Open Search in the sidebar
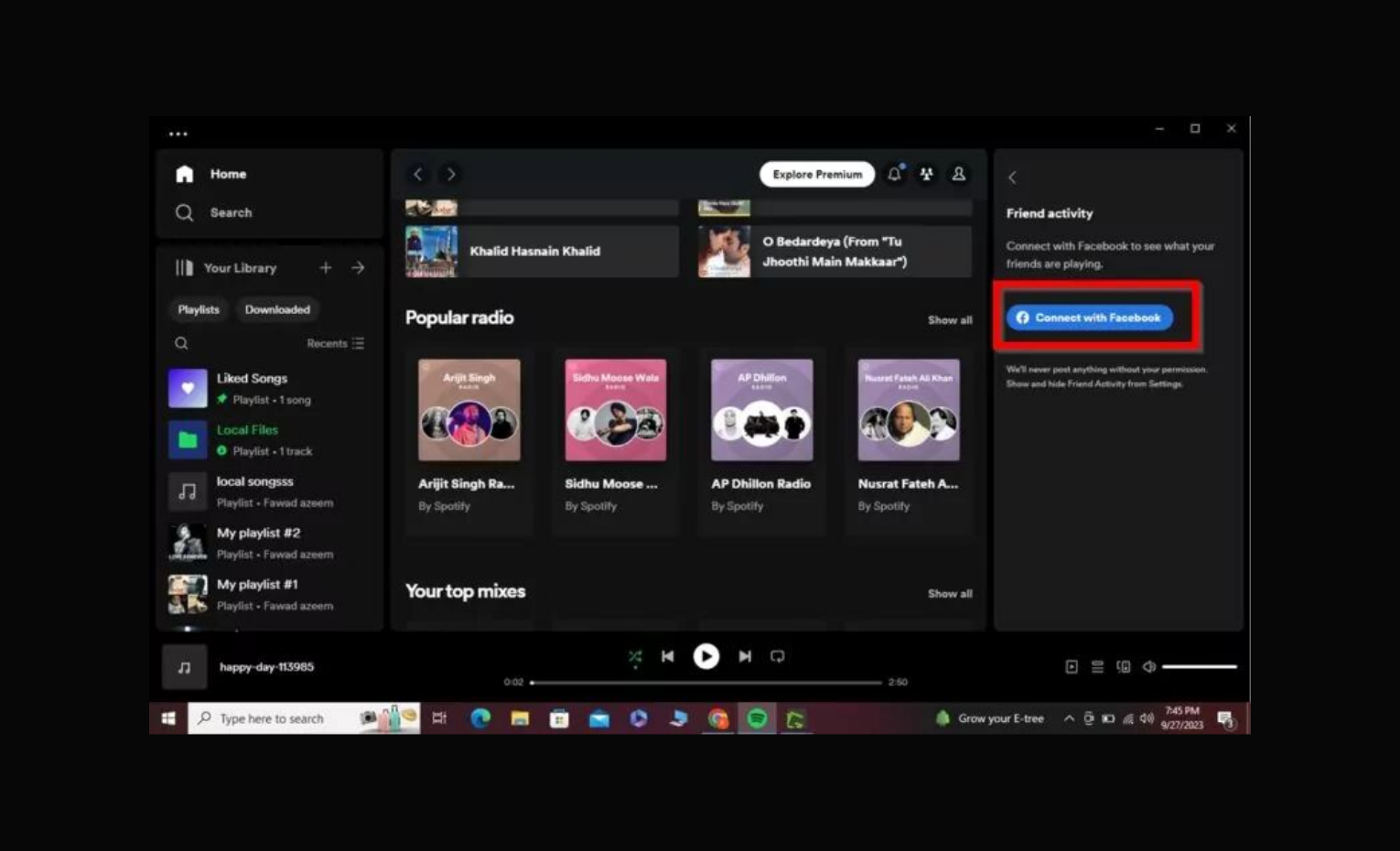The width and height of the screenshot is (1400, 851). point(213,212)
